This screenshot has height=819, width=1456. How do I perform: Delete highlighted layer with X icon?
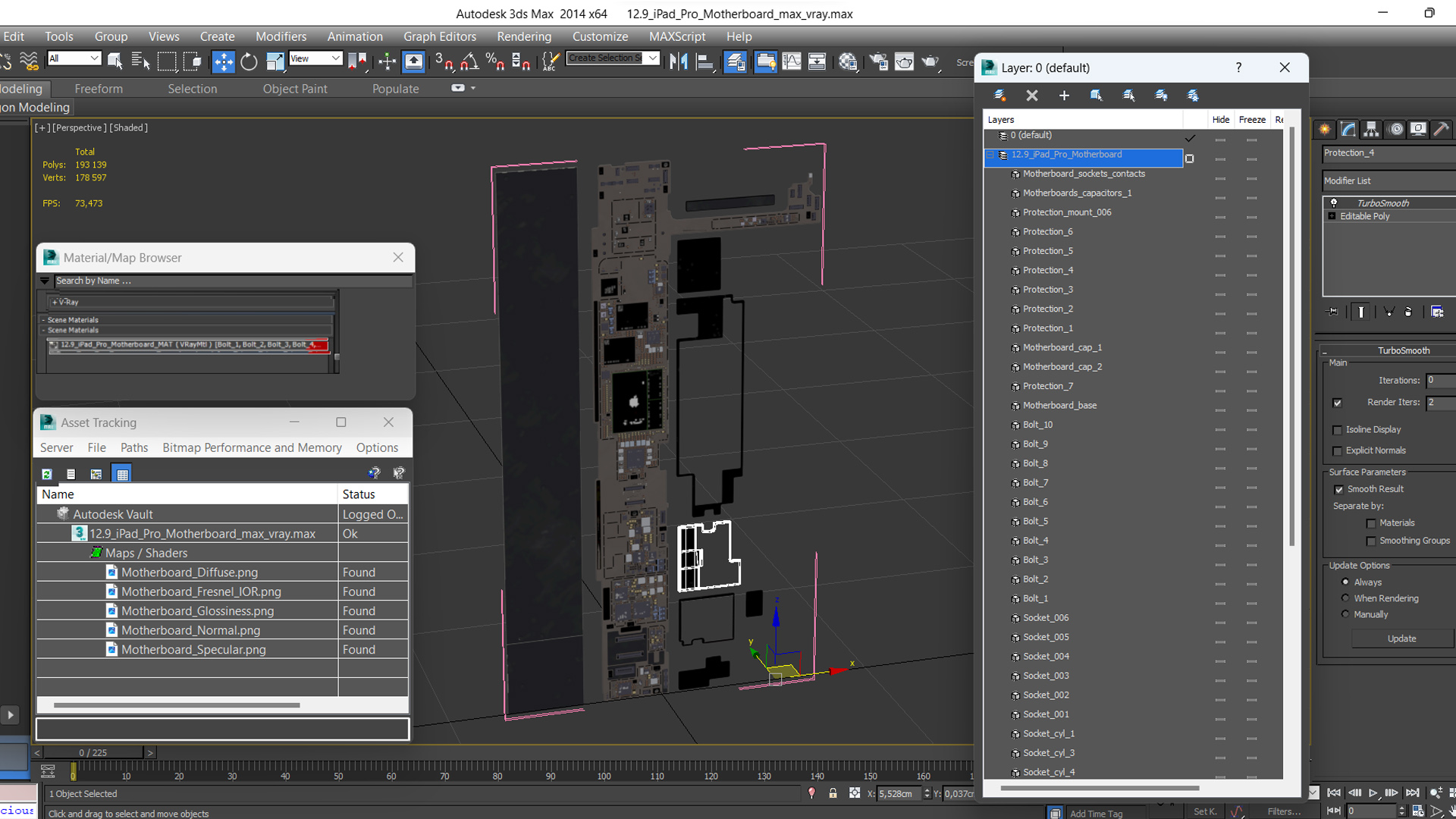[x=1032, y=96]
